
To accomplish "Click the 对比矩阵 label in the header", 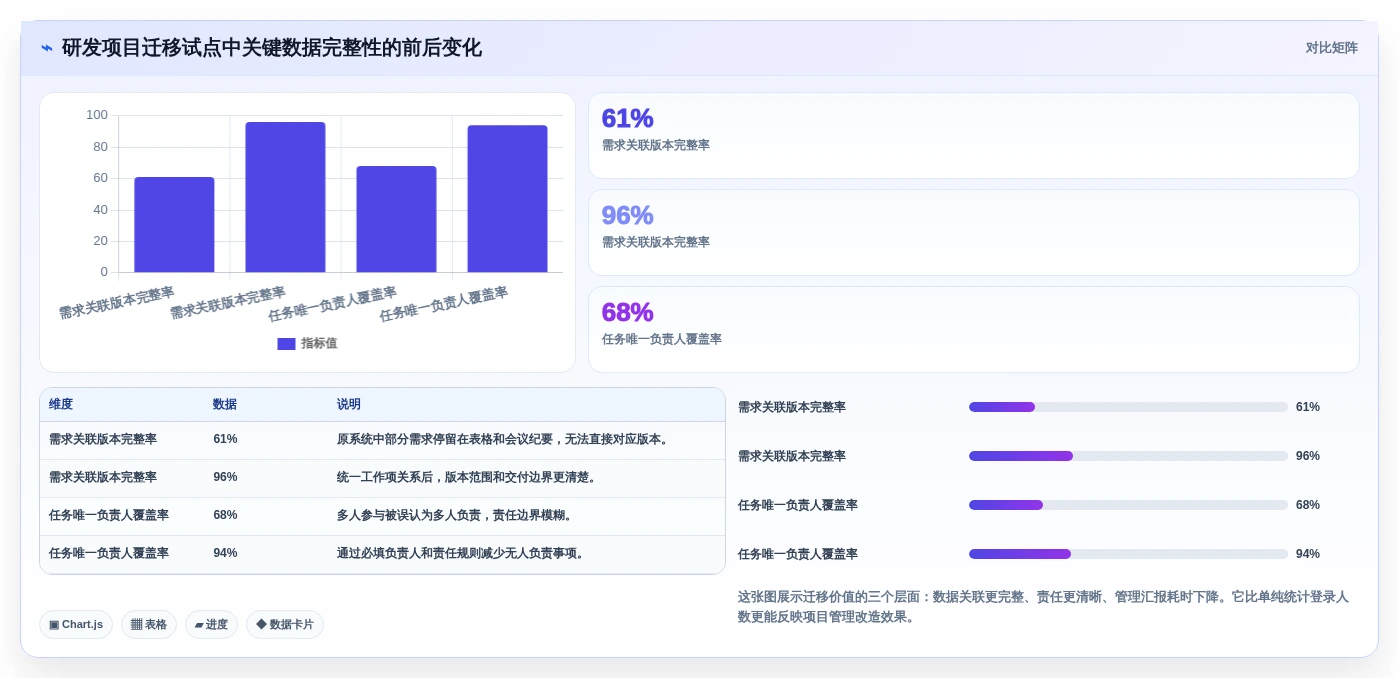I will point(1331,48).
